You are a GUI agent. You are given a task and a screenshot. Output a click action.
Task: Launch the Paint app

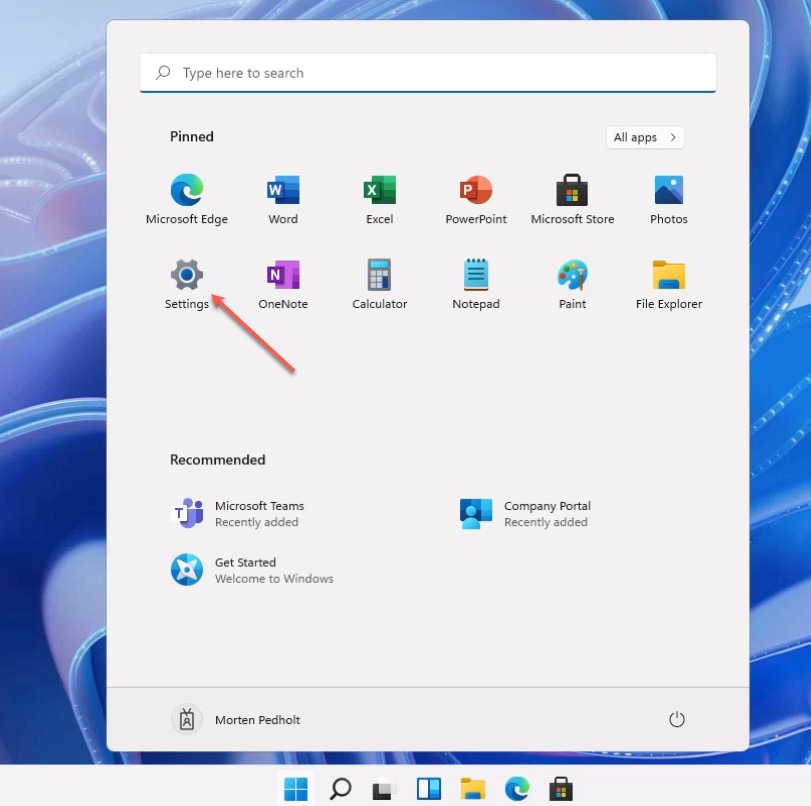(x=572, y=284)
